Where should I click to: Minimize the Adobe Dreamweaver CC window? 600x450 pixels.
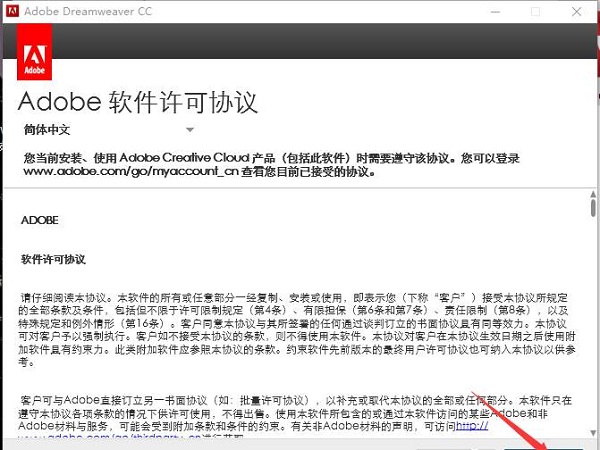(495, 11)
